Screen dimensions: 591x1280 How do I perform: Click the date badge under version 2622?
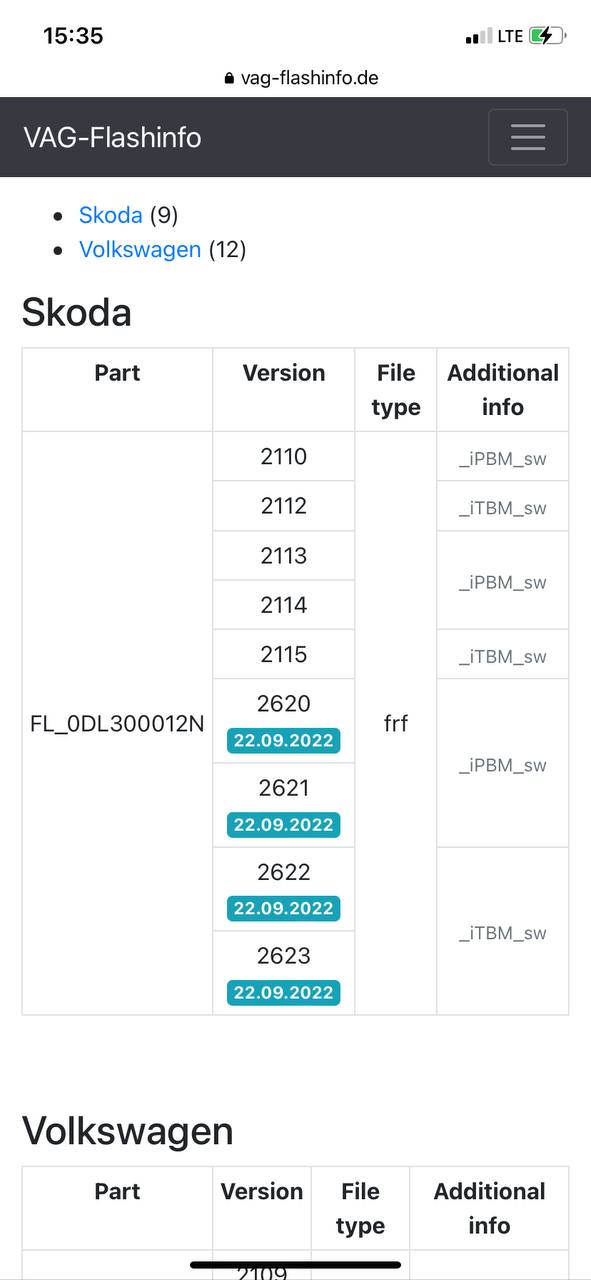point(284,909)
